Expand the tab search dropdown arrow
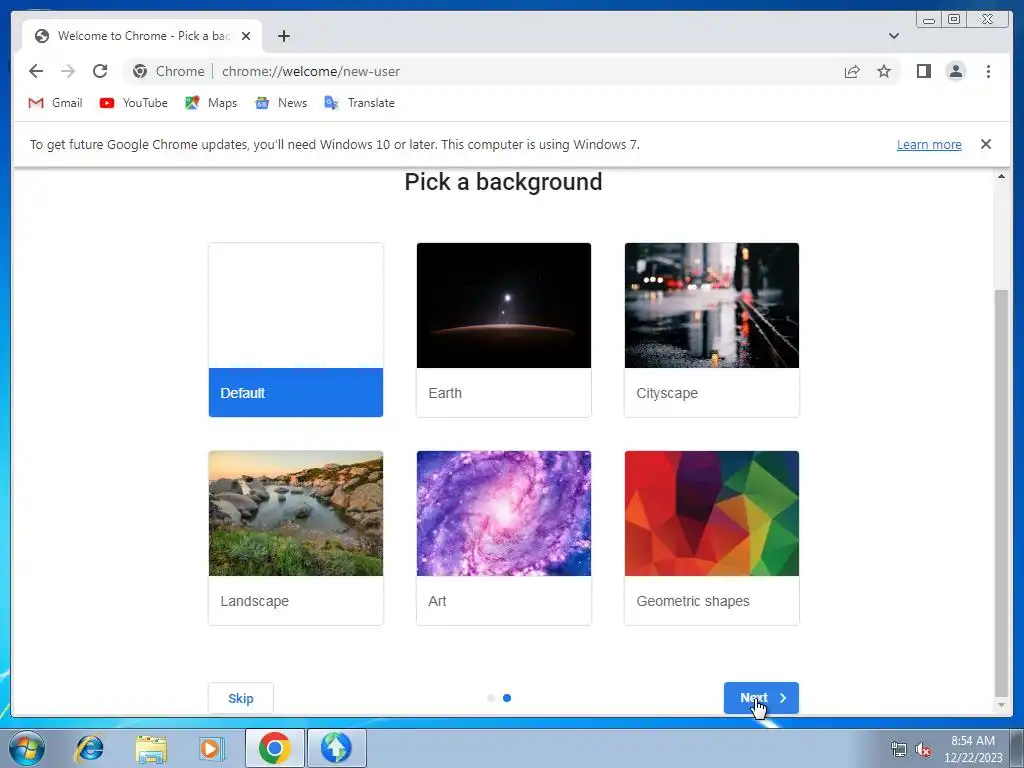The width and height of the screenshot is (1024, 768). click(x=893, y=36)
